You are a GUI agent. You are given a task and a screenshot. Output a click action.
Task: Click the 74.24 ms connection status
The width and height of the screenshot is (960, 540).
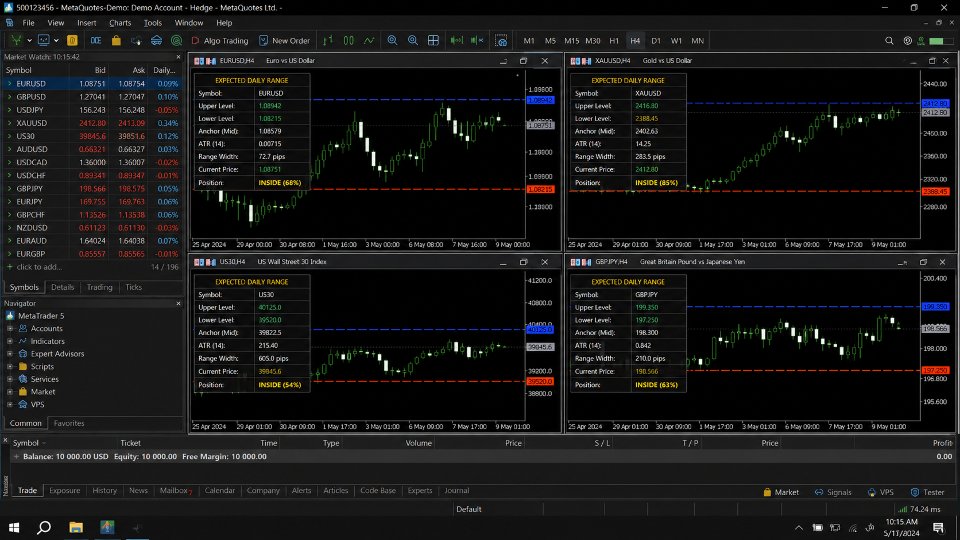(919, 509)
